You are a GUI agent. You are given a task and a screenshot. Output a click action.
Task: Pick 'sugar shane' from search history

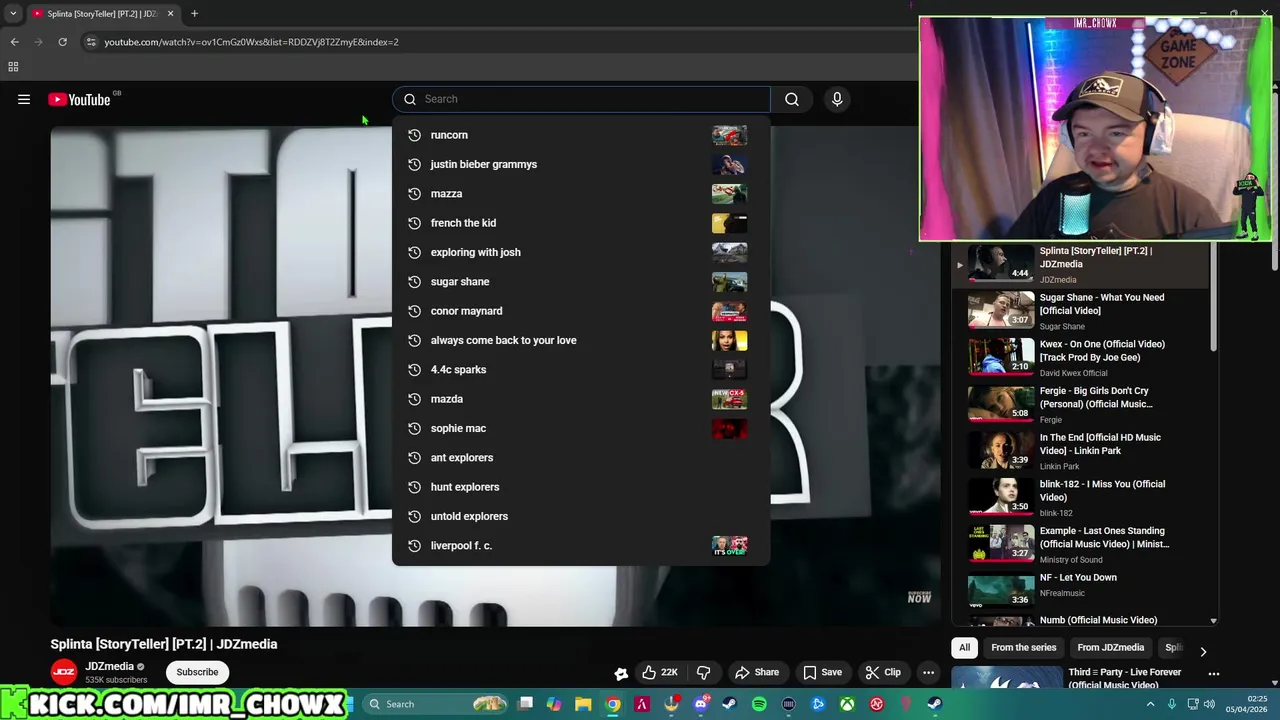(581, 281)
